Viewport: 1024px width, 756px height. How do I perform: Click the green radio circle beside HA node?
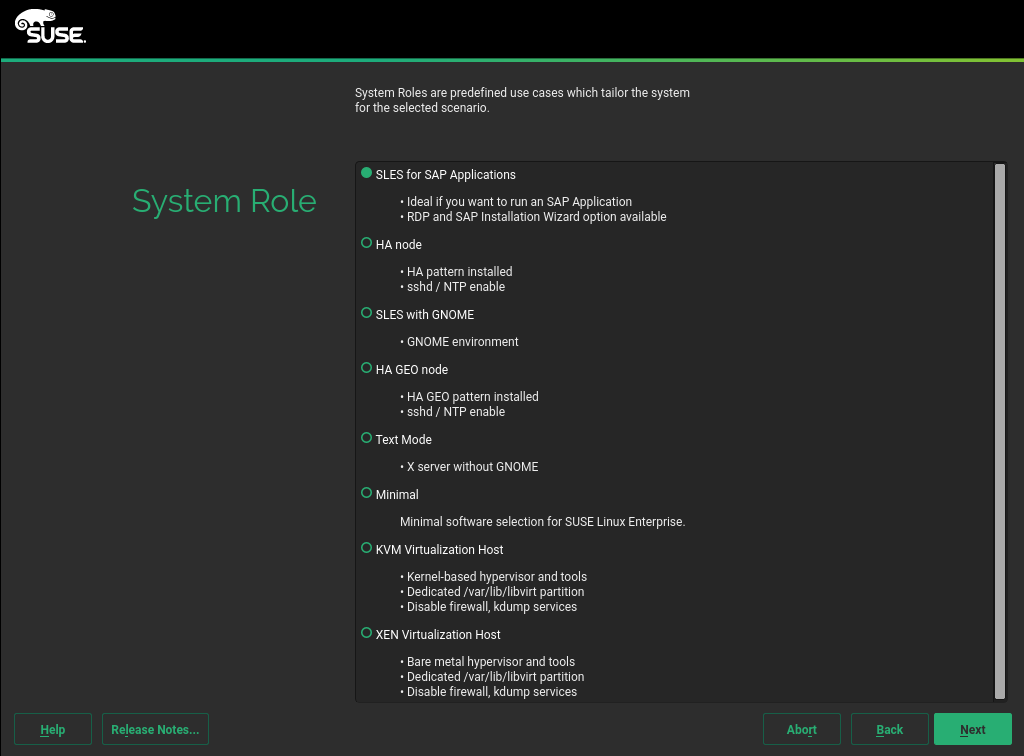tap(366, 242)
